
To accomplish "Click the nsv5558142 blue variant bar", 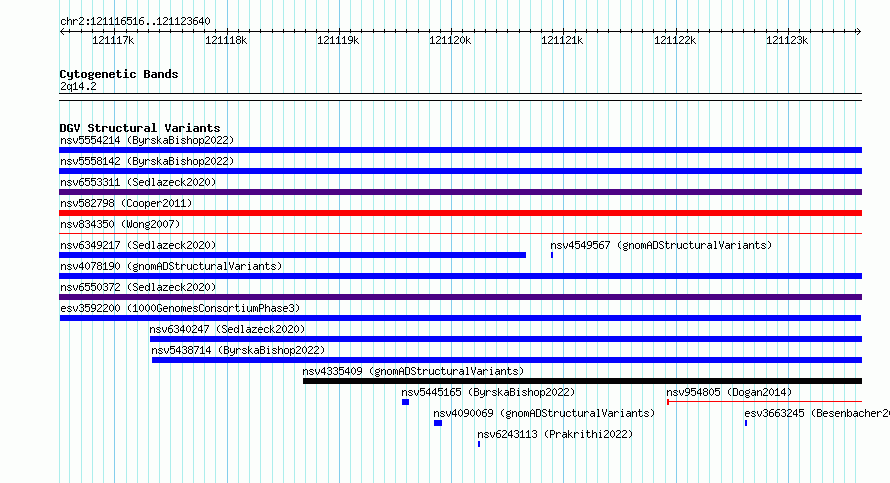I will (460, 171).
